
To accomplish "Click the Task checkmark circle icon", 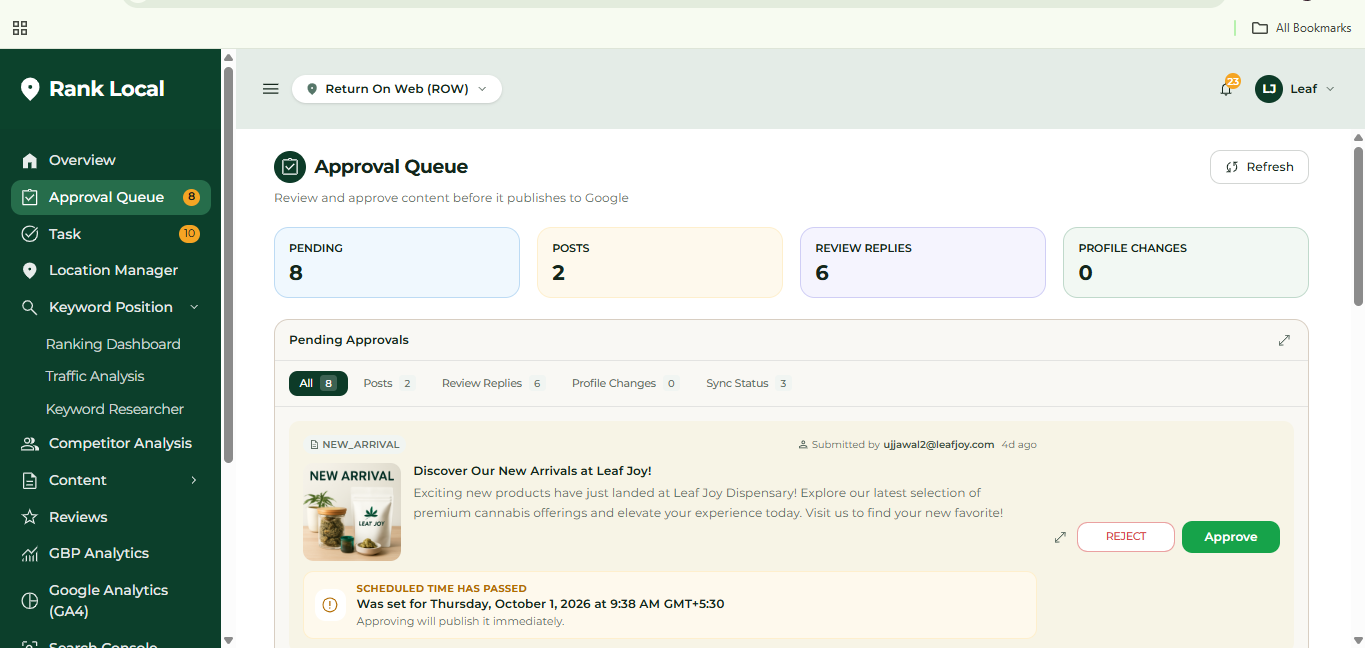I will pyautogui.click(x=30, y=234).
